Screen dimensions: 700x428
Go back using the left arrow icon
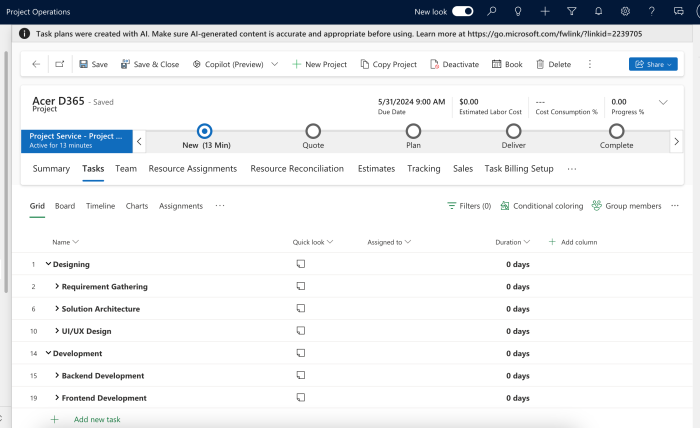click(x=36, y=64)
